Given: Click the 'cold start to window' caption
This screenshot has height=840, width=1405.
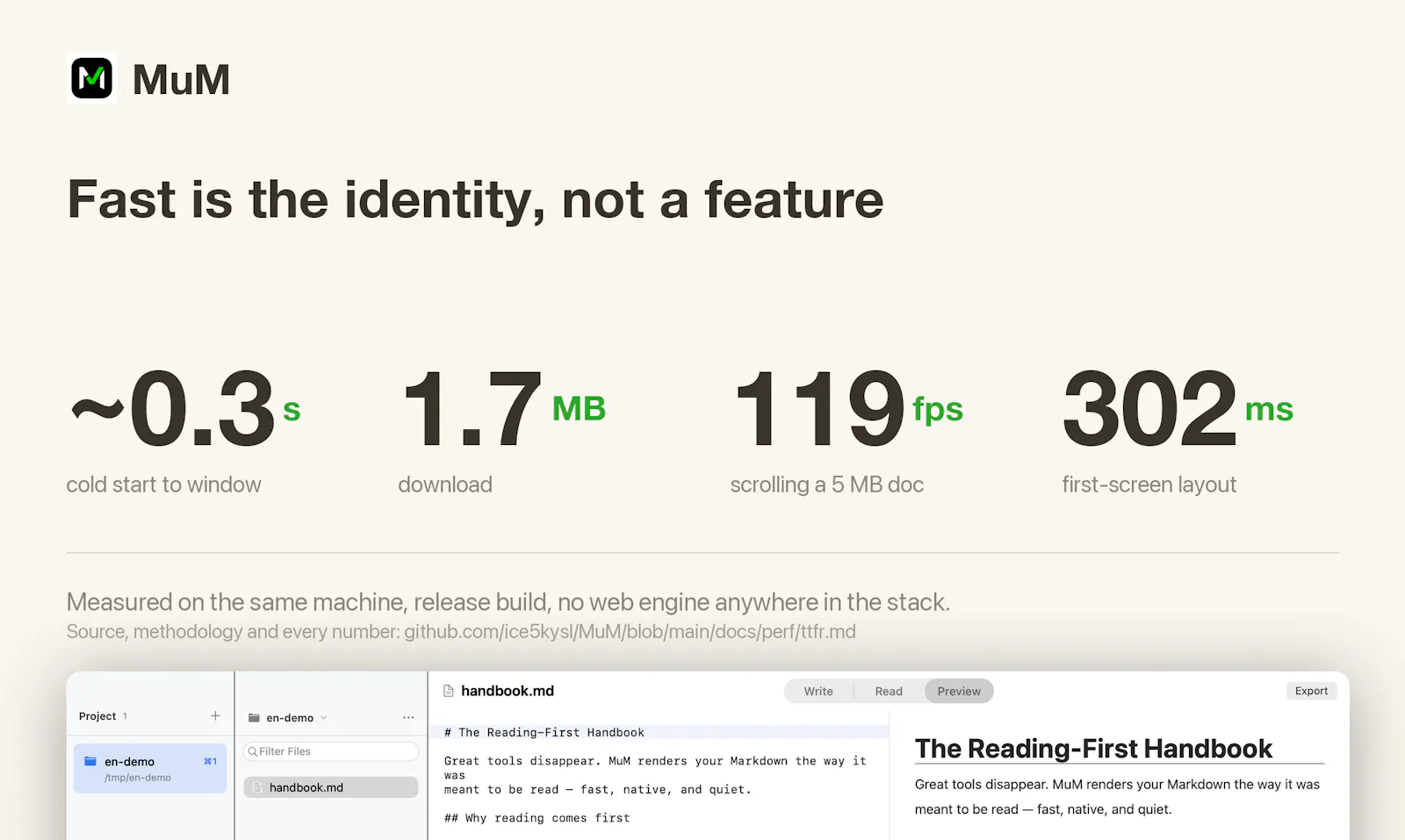Looking at the screenshot, I should click(x=164, y=485).
